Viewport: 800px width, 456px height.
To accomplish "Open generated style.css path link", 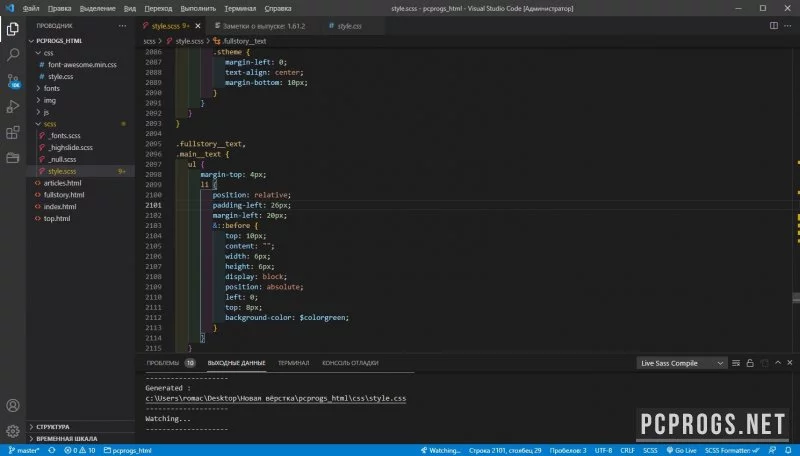I will 276,398.
